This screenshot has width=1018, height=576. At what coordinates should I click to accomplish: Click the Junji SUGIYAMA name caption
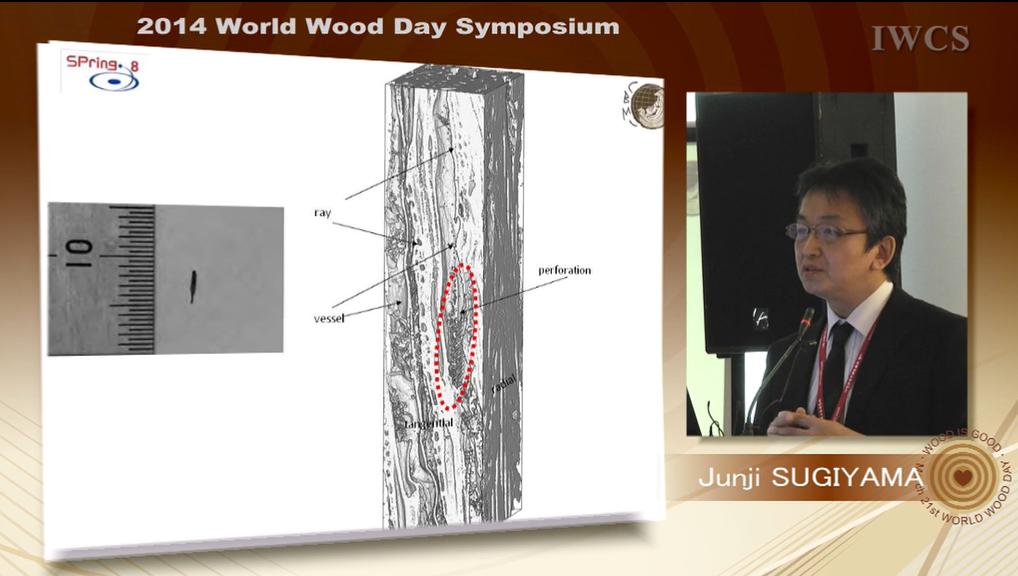coord(808,479)
